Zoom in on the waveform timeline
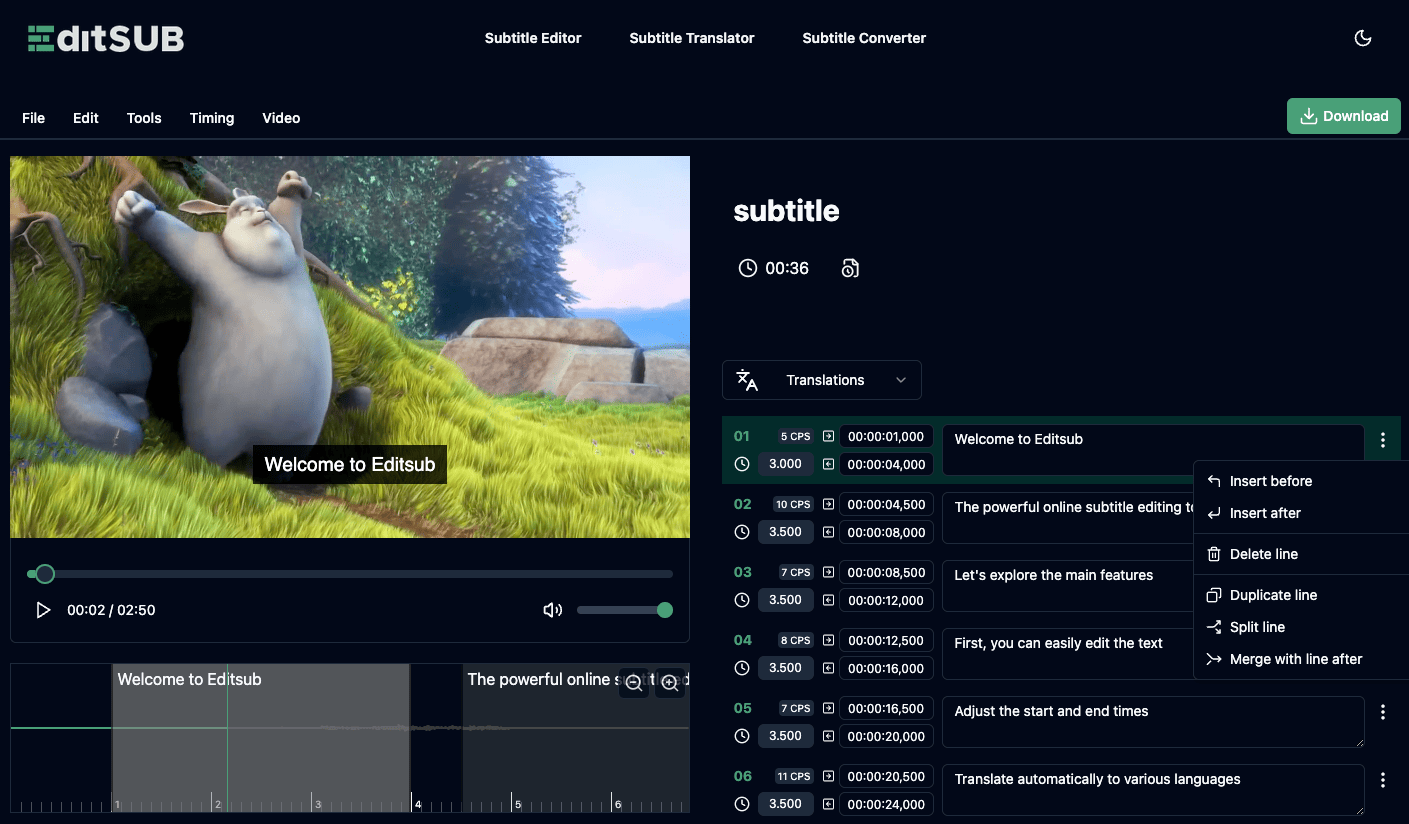 pos(670,683)
